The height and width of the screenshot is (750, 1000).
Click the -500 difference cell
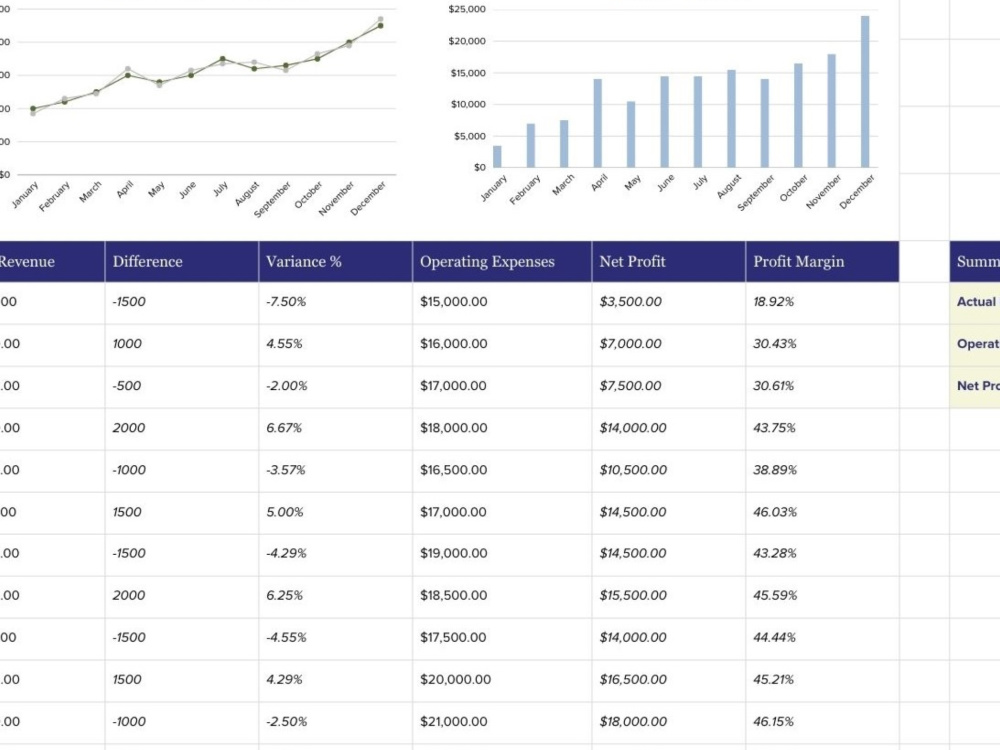pyautogui.click(x=182, y=386)
